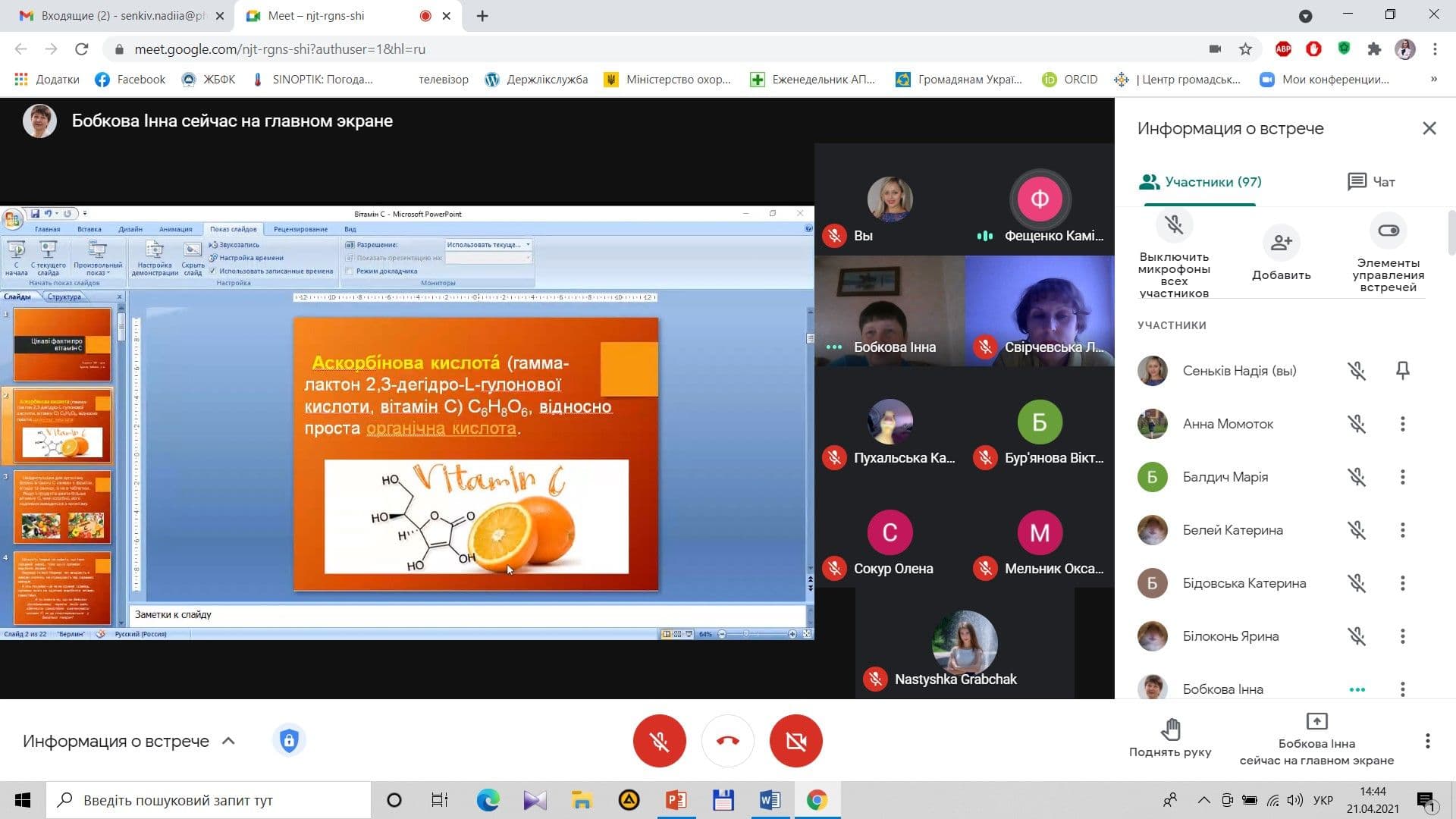
Task: Reload the Meet page
Action: click(81, 49)
